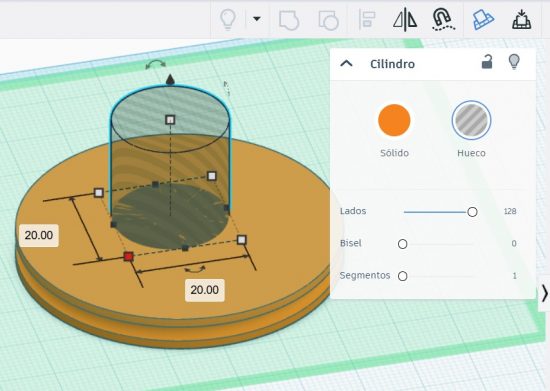The height and width of the screenshot is (391, 550).
Task: Click the Align tool icon
Action: pyautogui.click(x=367, y=20)
